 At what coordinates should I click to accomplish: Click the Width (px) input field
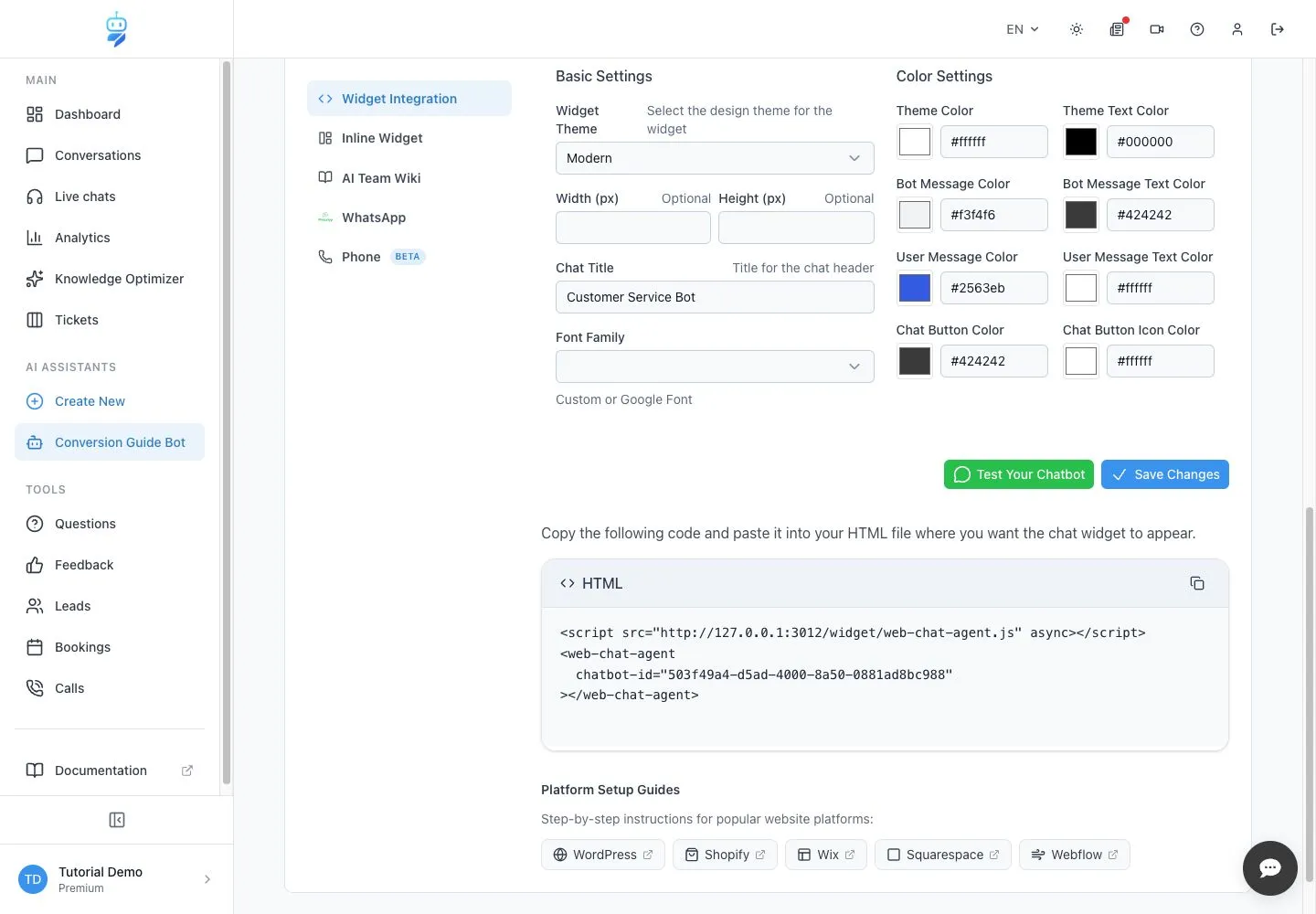633,228
